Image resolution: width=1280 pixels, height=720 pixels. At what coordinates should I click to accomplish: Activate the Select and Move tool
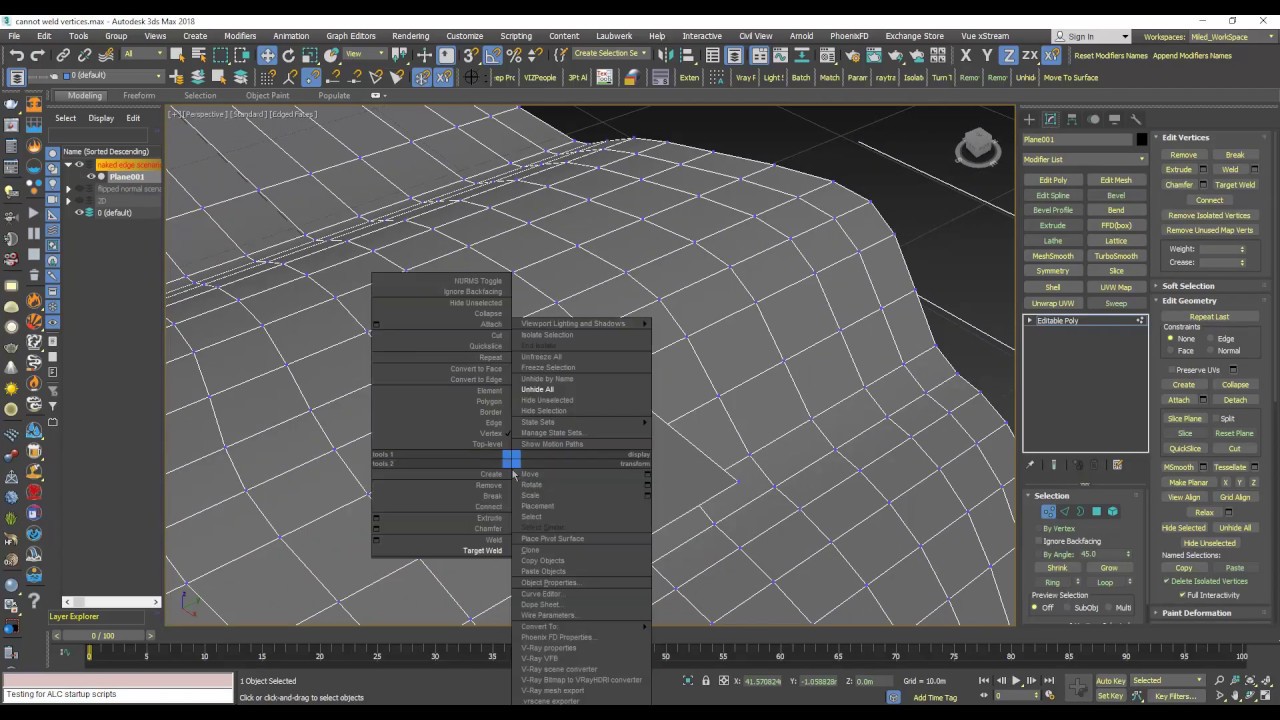click(x=267, y=55)
